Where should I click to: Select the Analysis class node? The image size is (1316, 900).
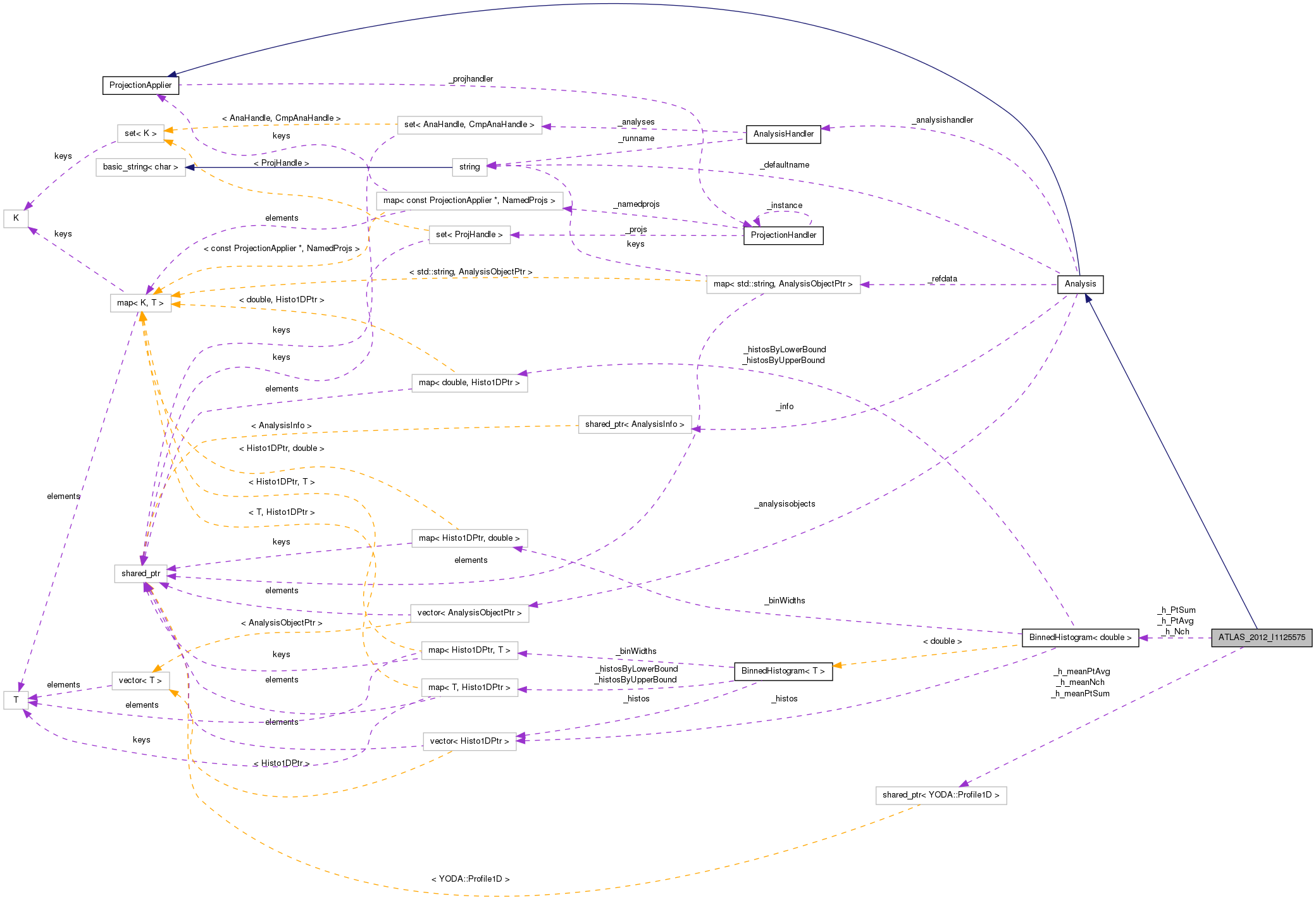point(1080,284)
